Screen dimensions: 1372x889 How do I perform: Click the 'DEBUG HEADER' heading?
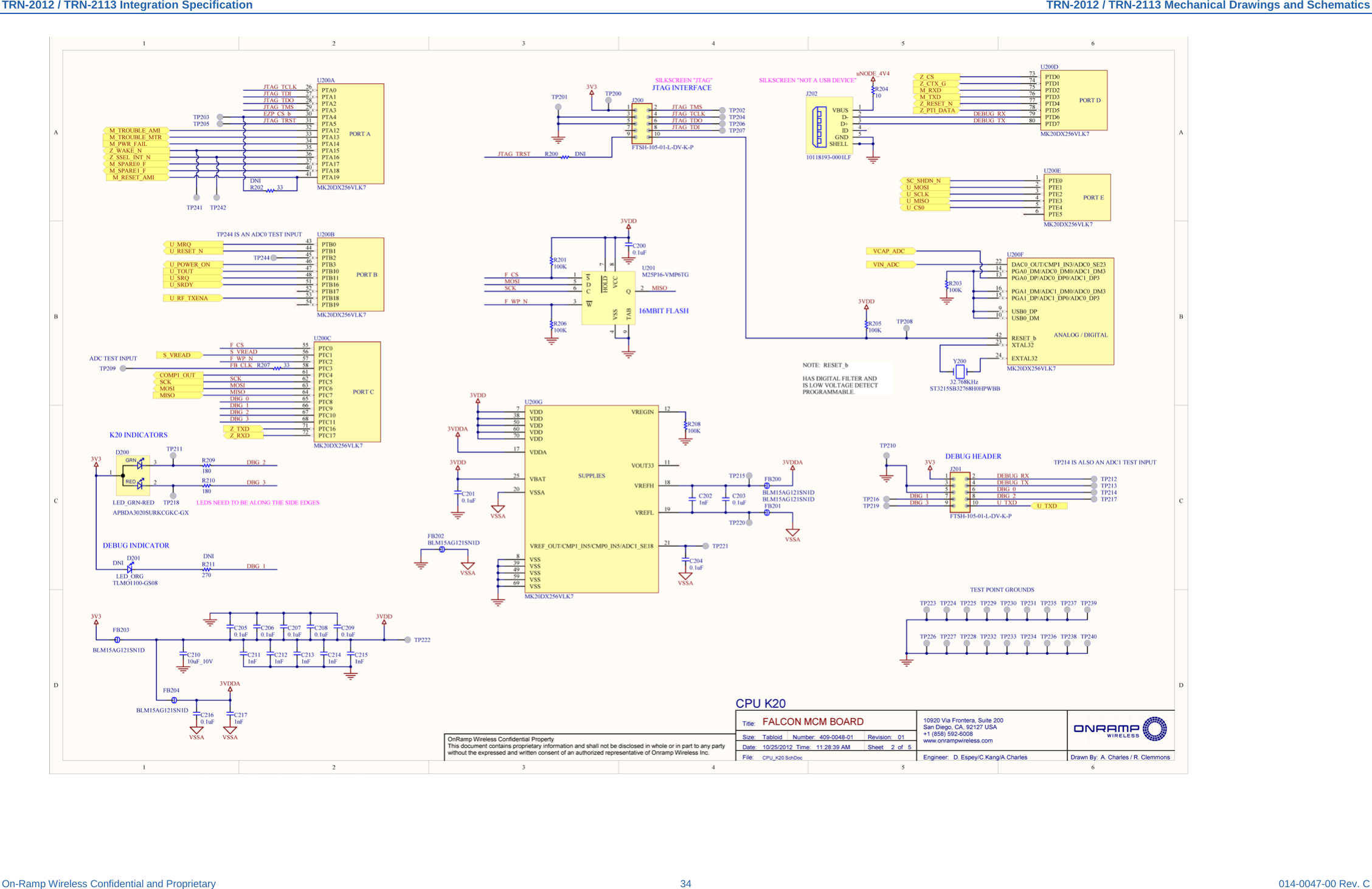[x=973, y=456]
